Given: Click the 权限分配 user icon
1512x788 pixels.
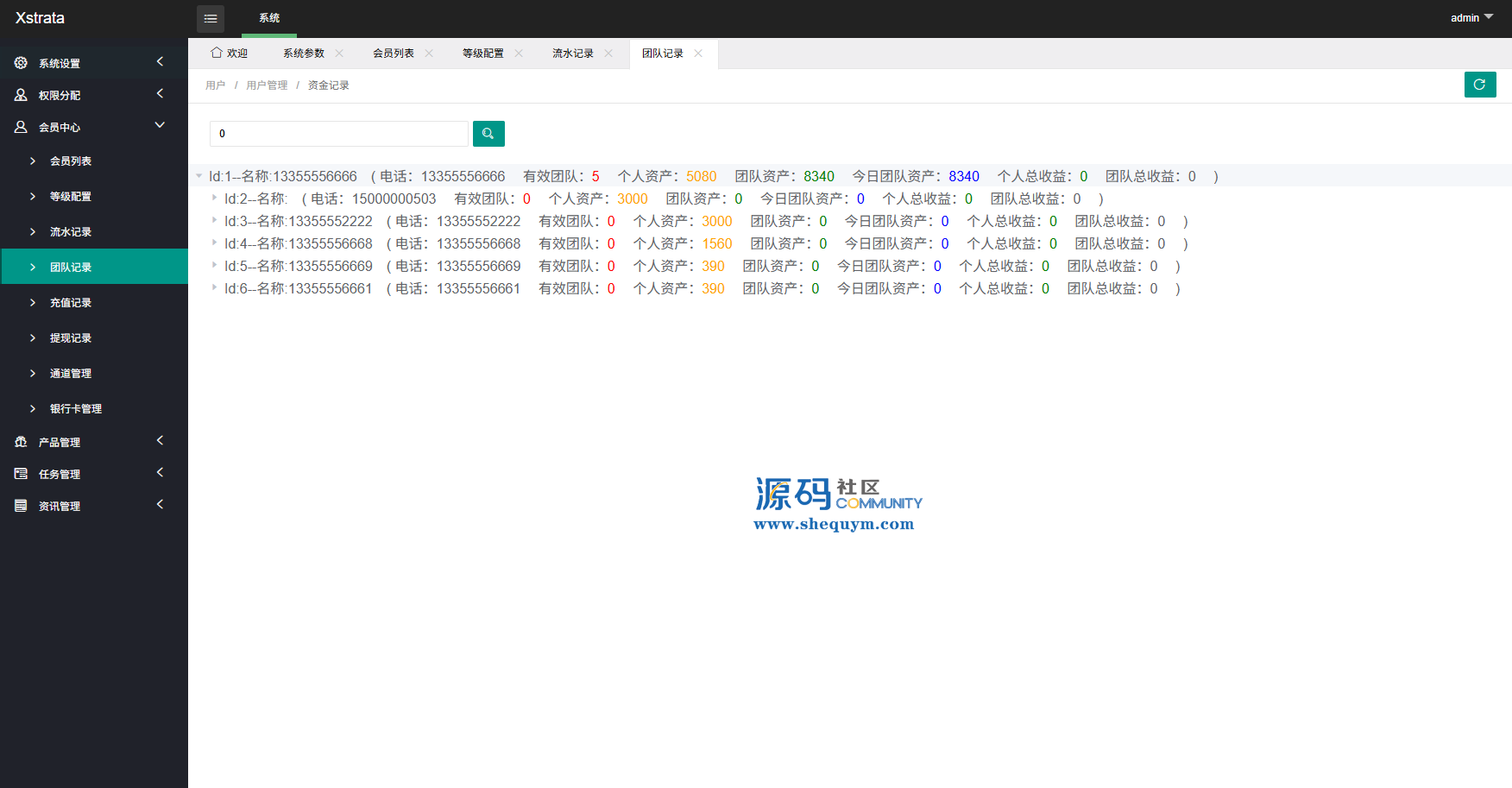Looking at the screenshot, I should 21,95.
